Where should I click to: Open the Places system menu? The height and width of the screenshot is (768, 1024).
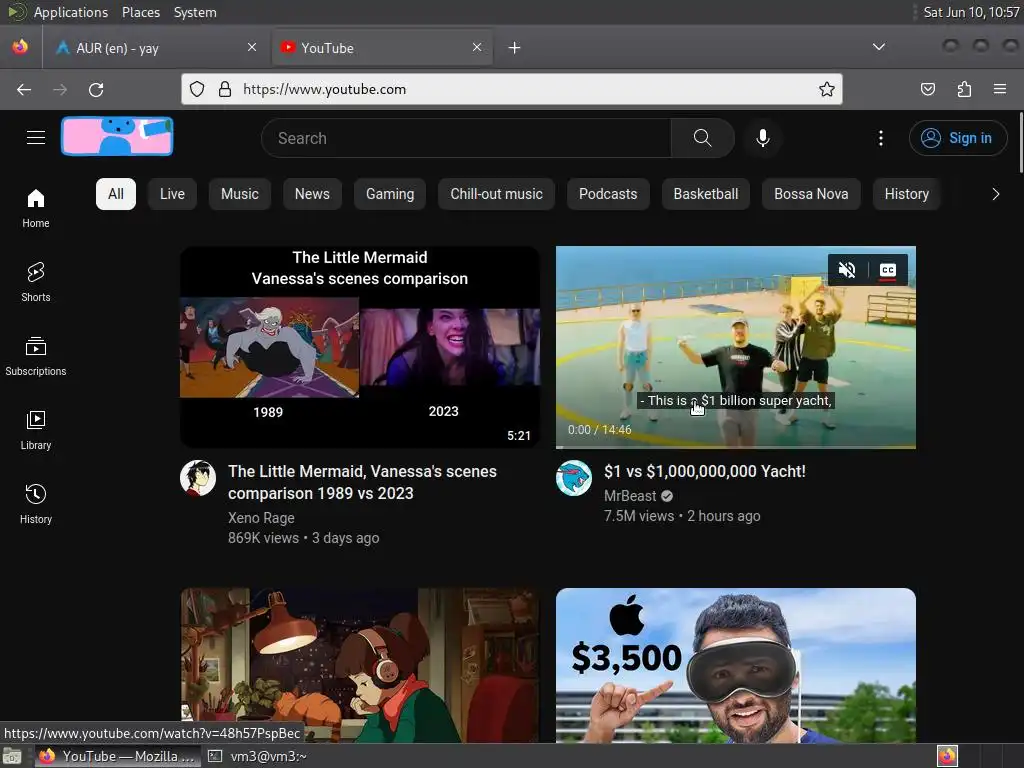pyautogui.click(x=140, y=12)
